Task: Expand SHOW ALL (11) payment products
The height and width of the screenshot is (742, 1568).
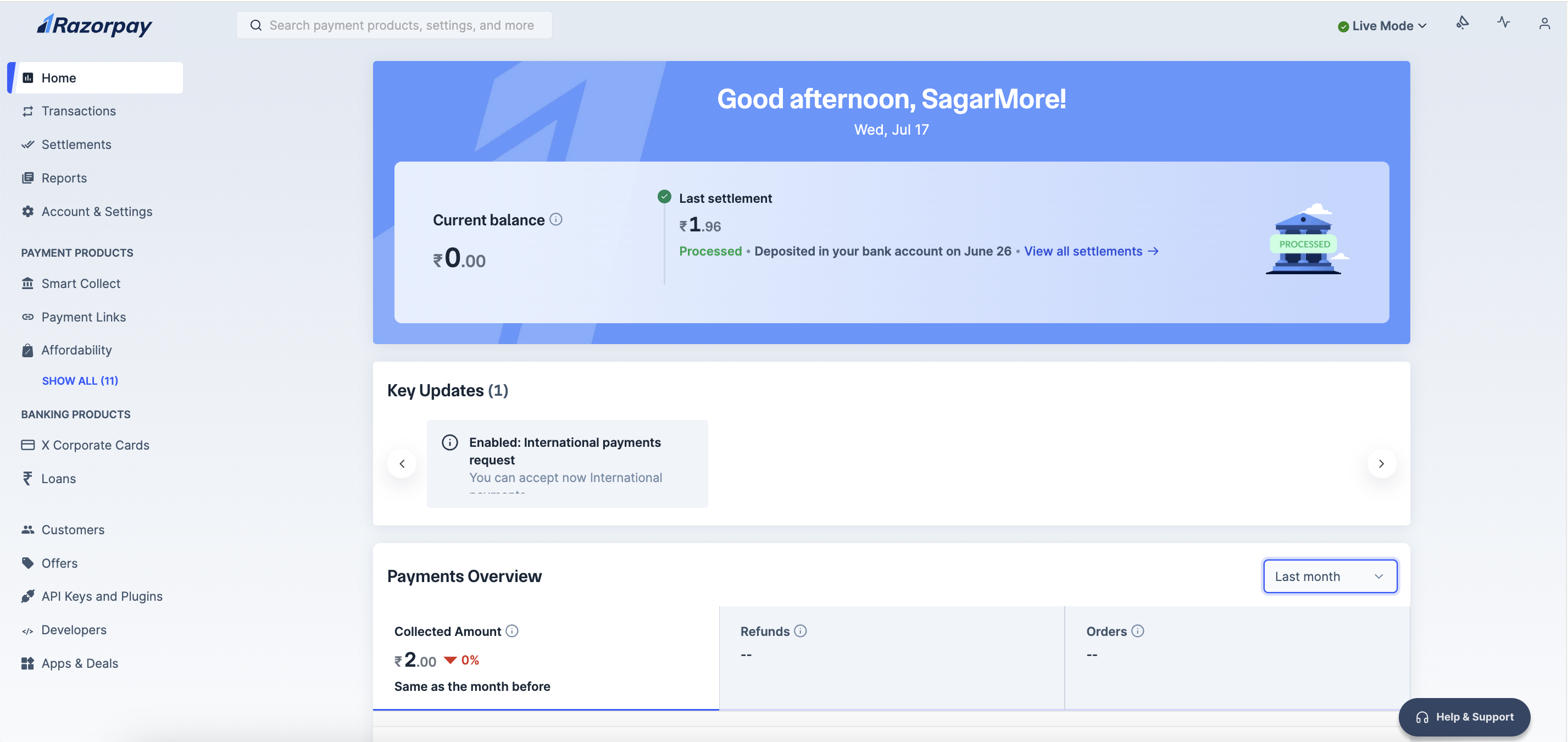Action: point(80,381)
